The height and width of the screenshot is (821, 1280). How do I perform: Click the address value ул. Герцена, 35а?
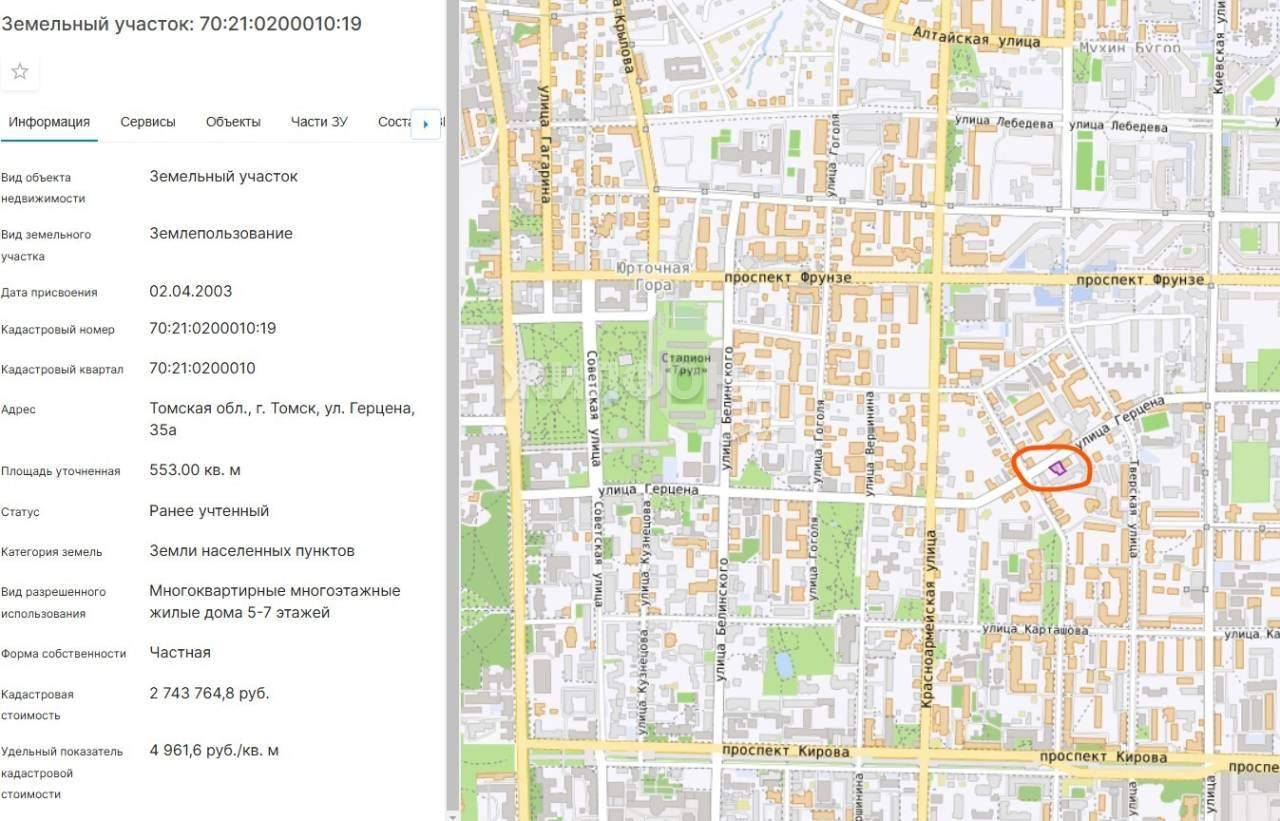click(282, 419)
